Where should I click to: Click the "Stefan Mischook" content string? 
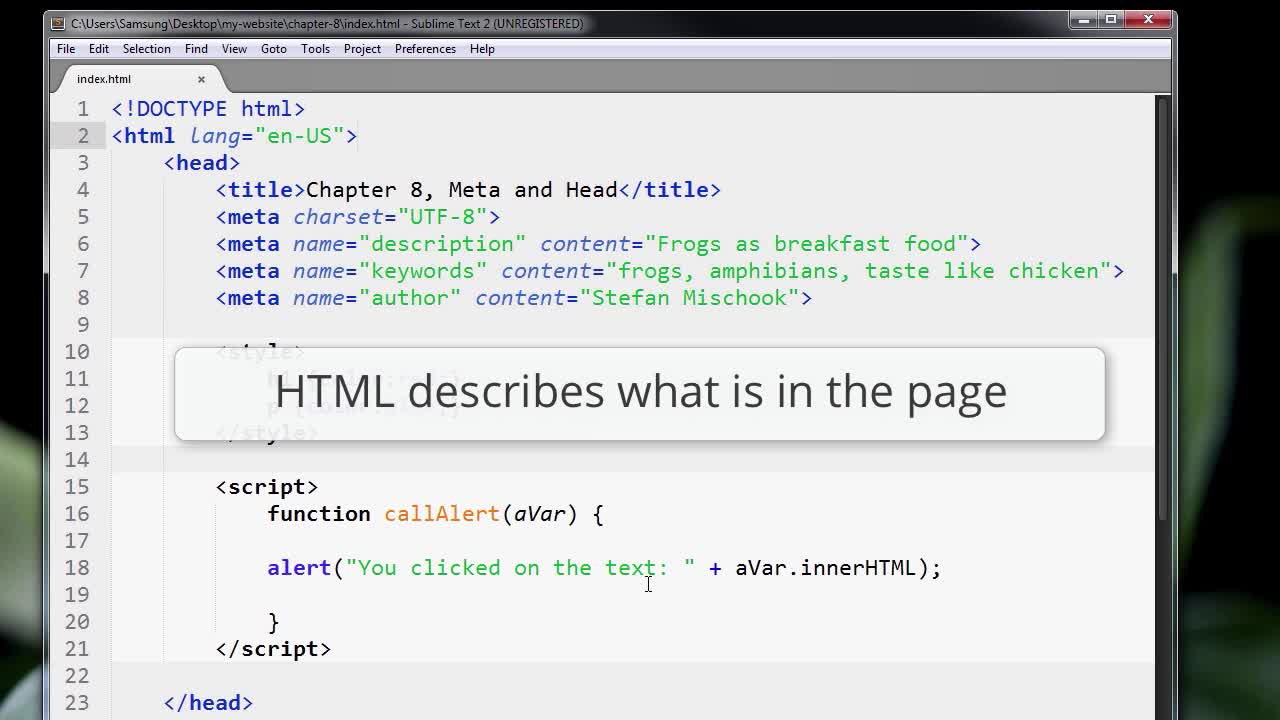point(690,298)
